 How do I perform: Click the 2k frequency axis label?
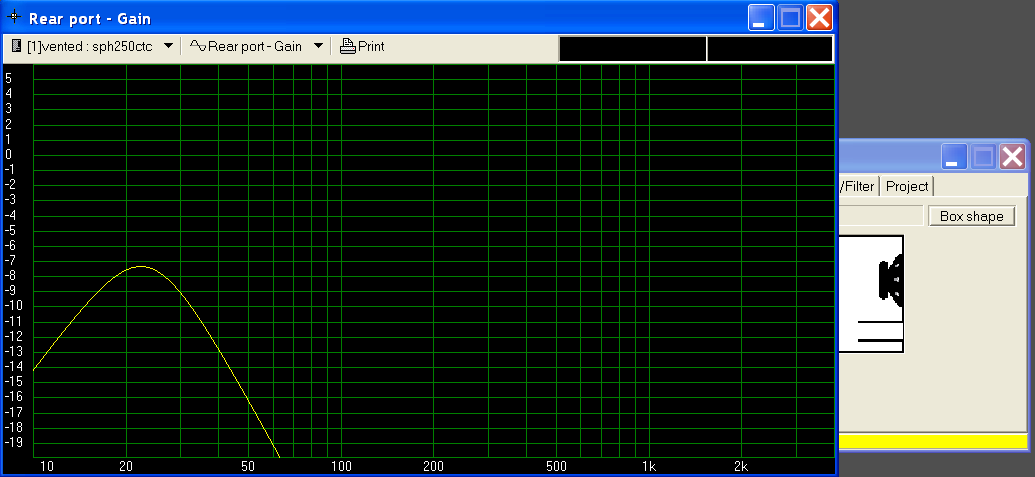tap(741, 467)
